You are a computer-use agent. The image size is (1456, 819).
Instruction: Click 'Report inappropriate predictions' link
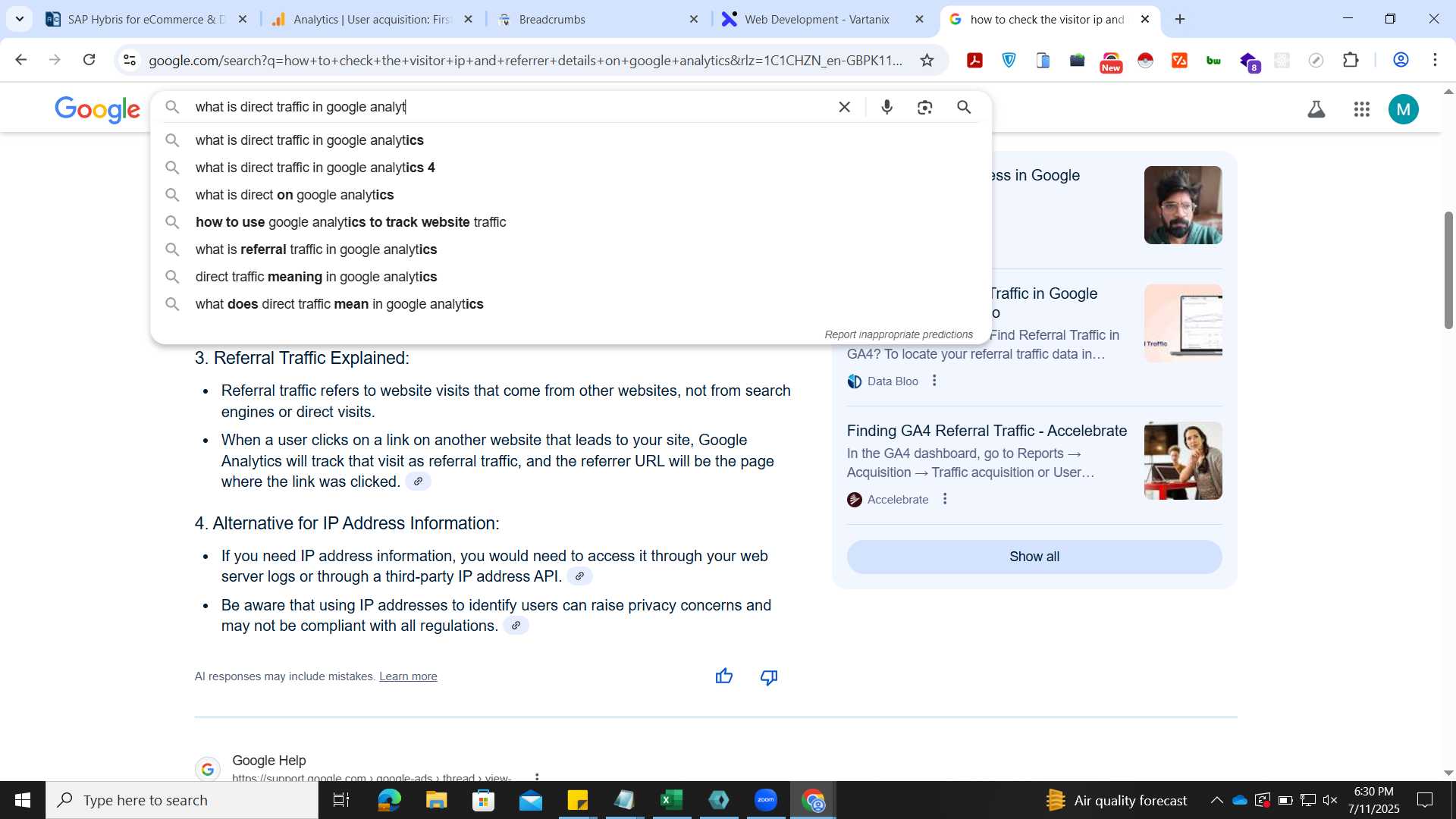click(x=899, y=334)
